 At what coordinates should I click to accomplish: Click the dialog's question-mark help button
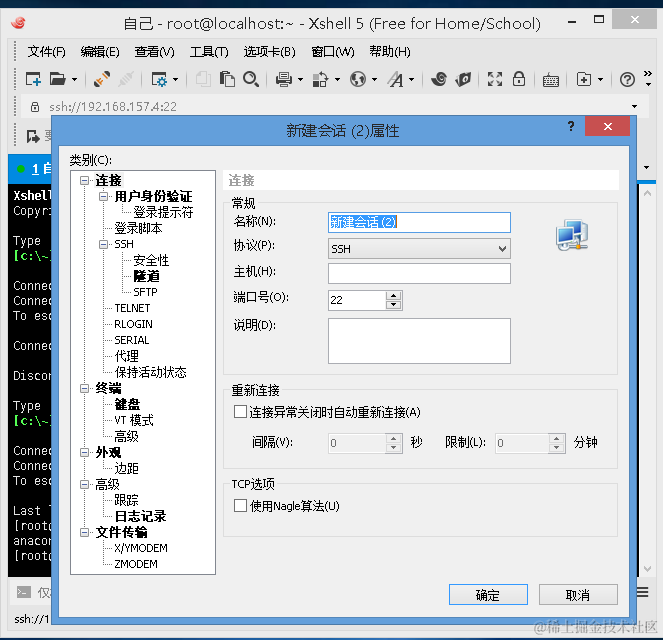[571, 126]
